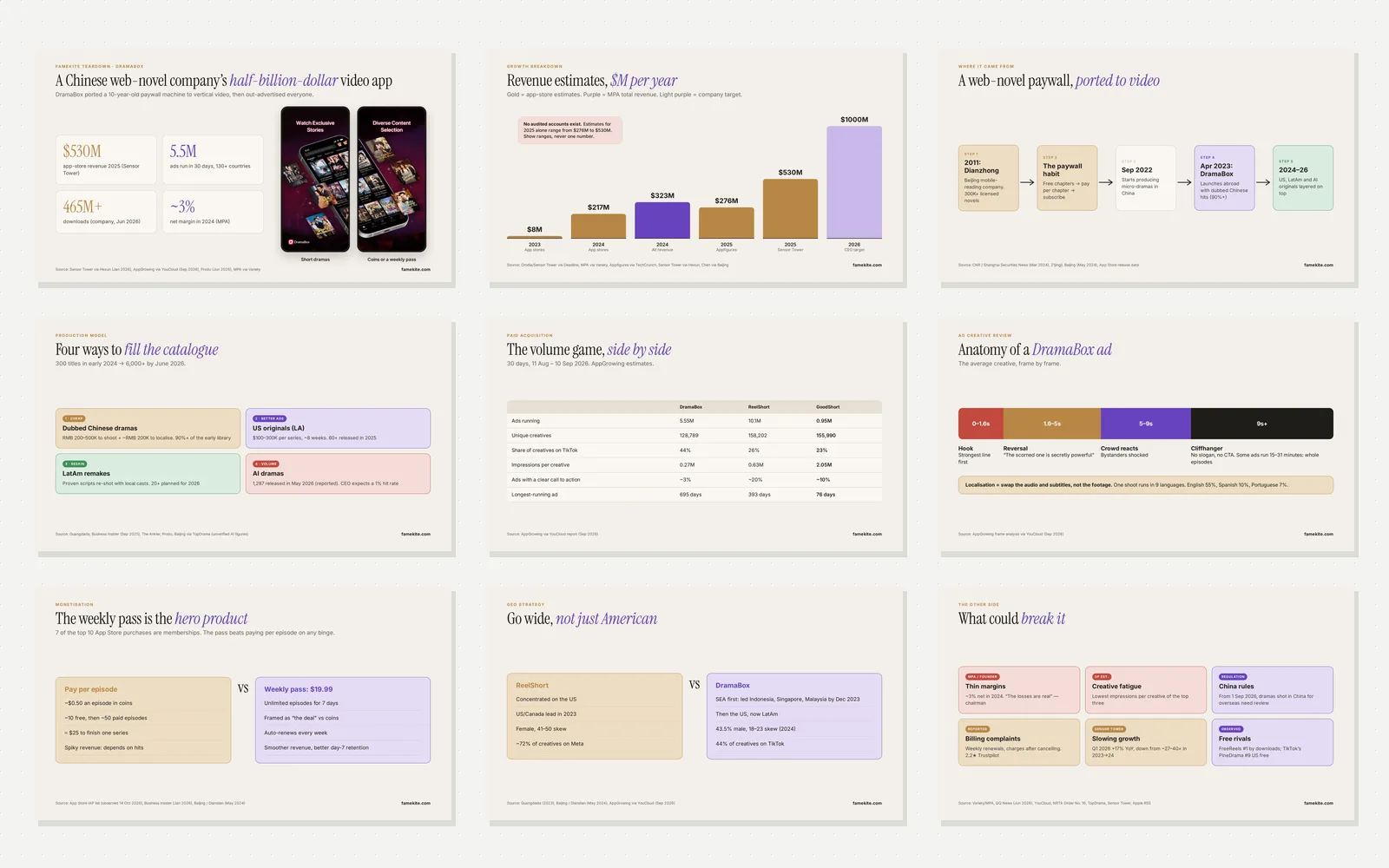Click the green 'LatAm remakes' card
The width and height of the screenshot is (1389, 868).
pyautogui.click(x=148, y=474)
